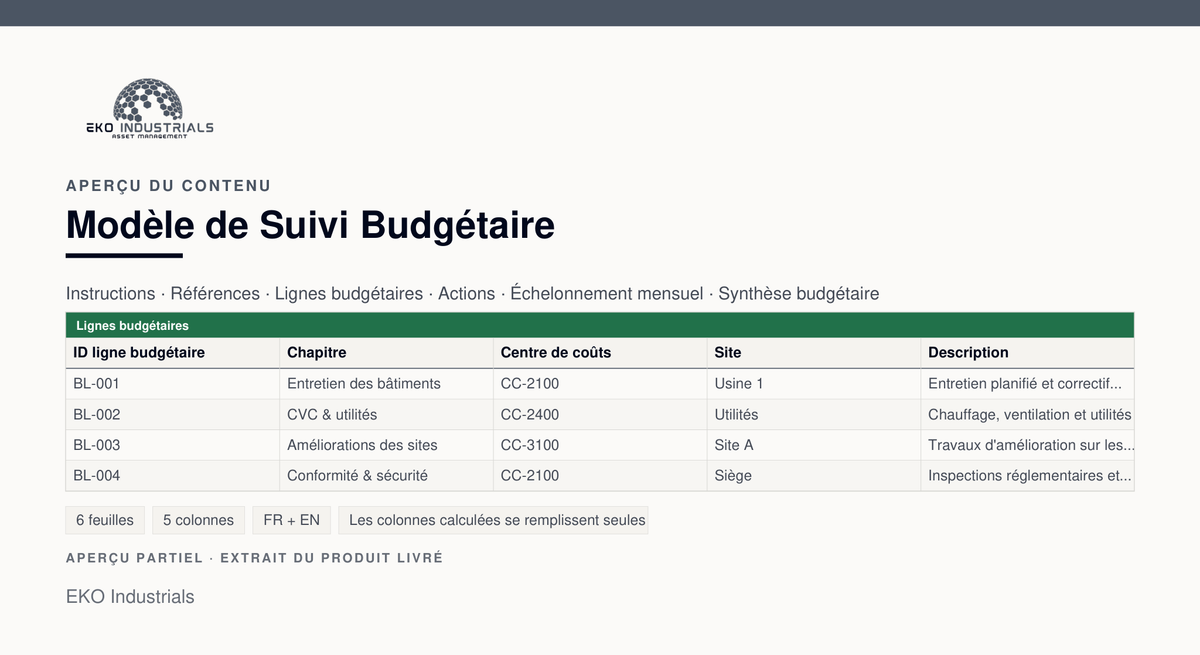Select the Site column header
This screenshot has height=655, width=1200.
[x=814, y=353]
